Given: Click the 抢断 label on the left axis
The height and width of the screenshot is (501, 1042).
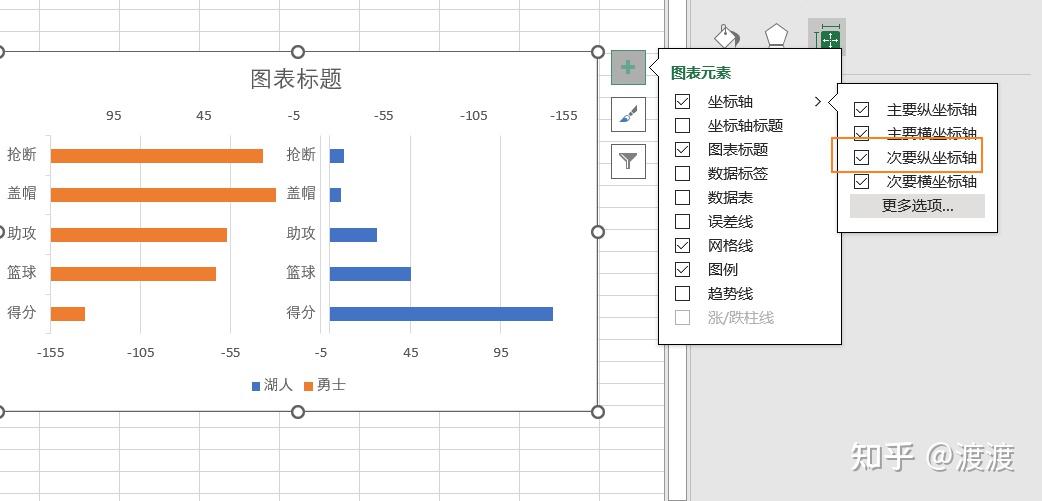Looking at the screenshot, I should (x=21, y=155).
